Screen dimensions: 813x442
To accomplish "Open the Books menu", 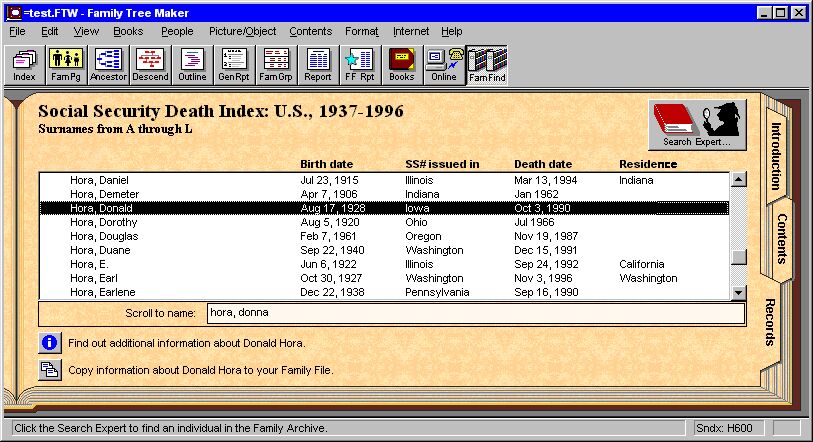I will (128, 31).
